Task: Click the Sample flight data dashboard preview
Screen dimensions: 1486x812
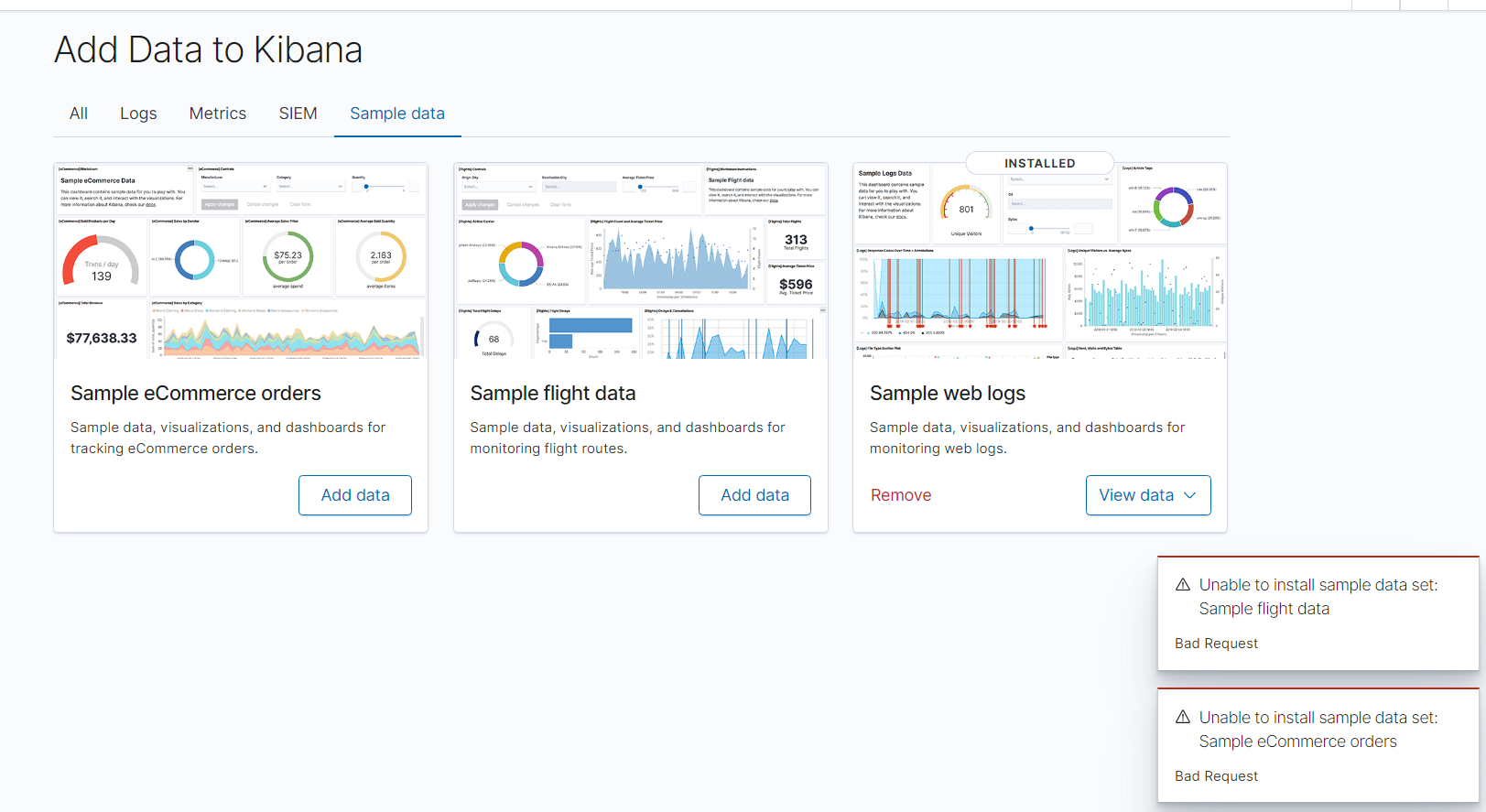Action: [641, 261]
